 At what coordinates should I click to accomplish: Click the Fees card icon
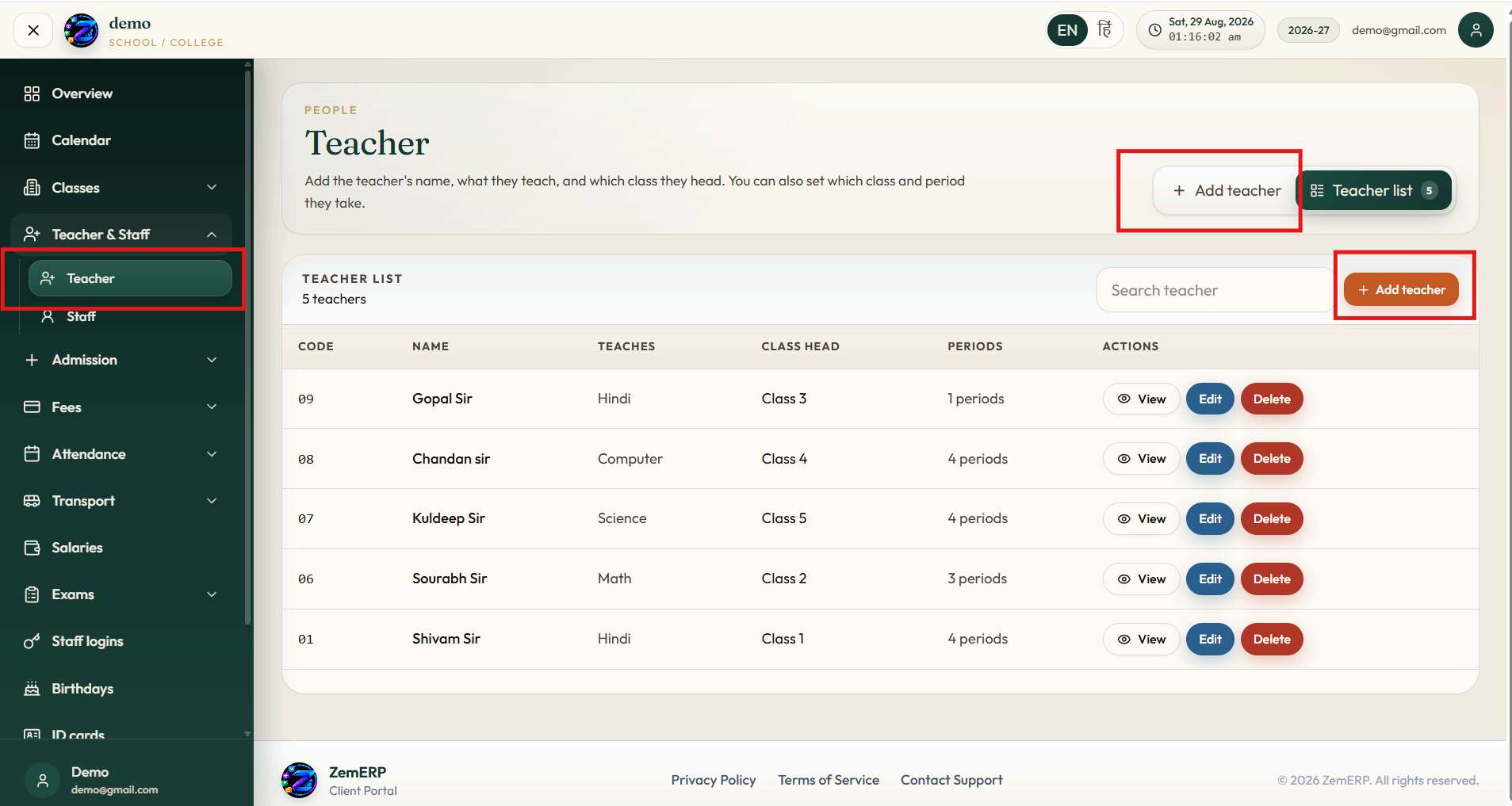32,407
